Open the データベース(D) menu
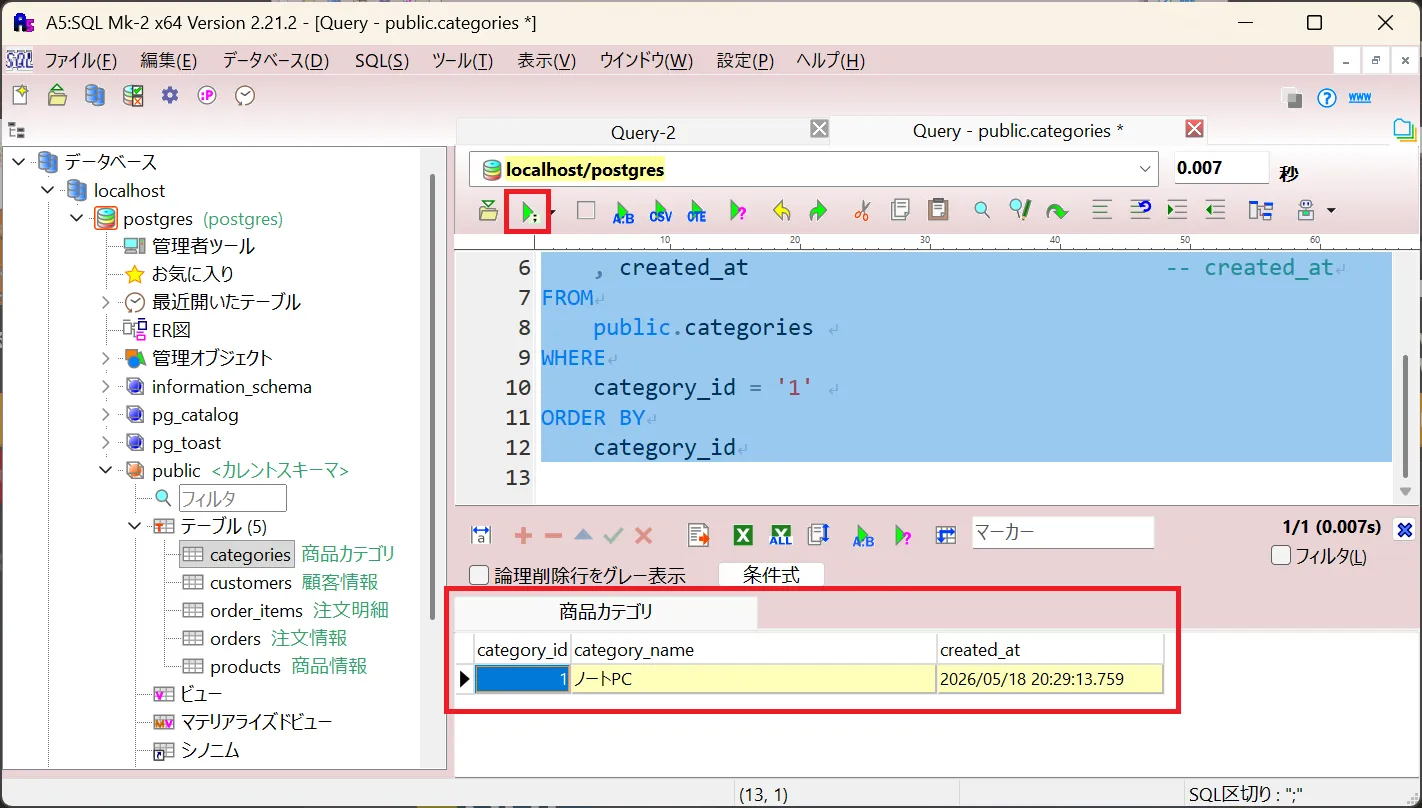This screenshot has width=1422, height=808. [x=276, y=61]
